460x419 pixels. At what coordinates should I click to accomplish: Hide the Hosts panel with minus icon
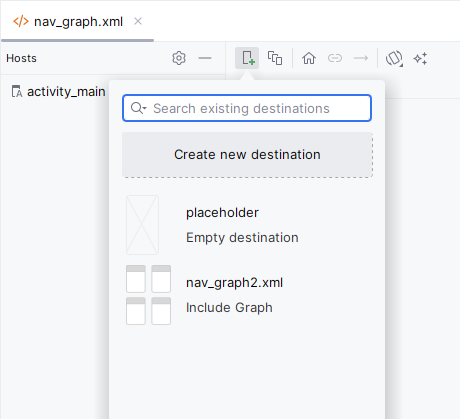(205, 58)
